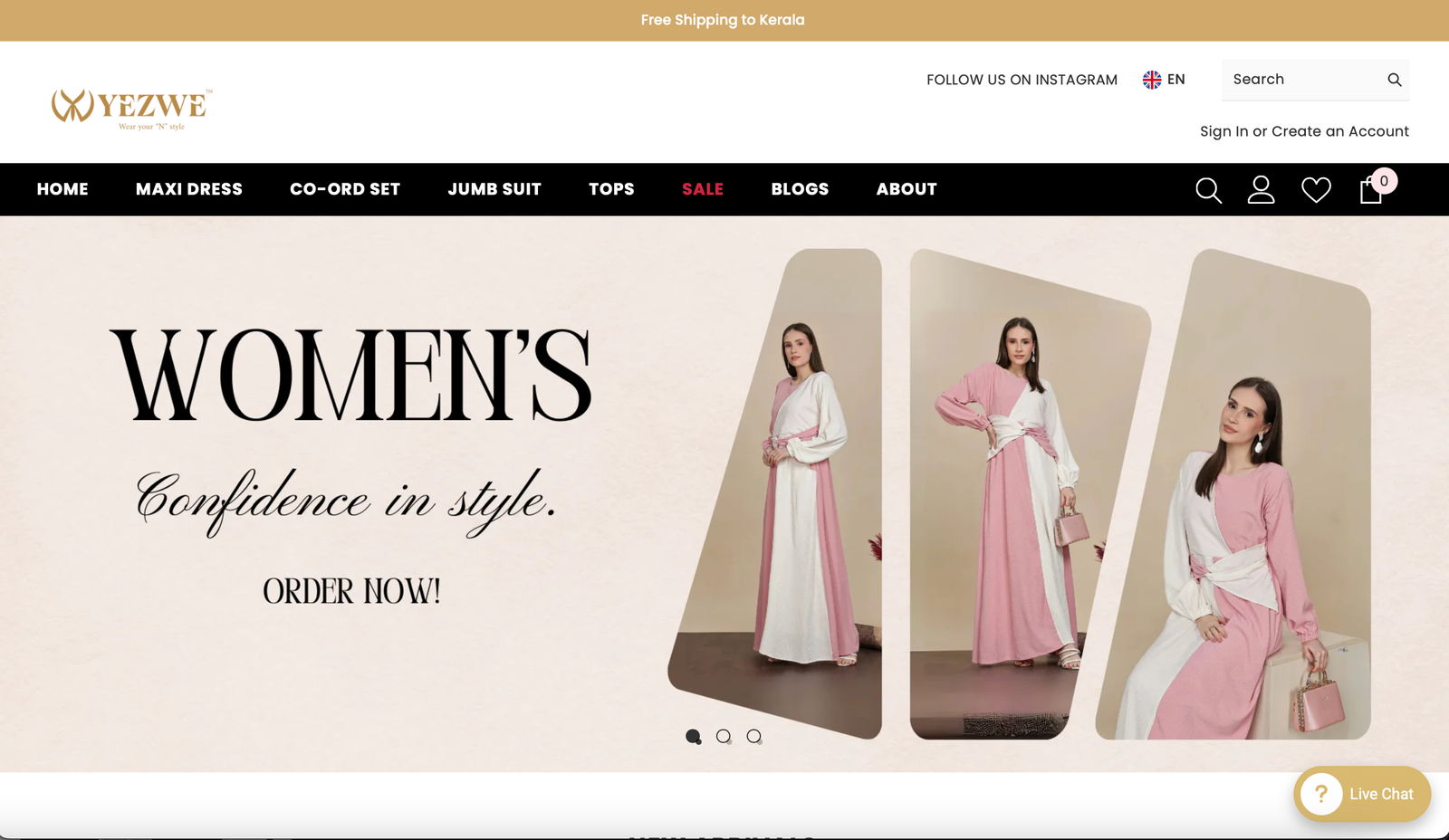1449x840 pixels.
Task: Go to the Sale section
Action: [x=702, y=189]
